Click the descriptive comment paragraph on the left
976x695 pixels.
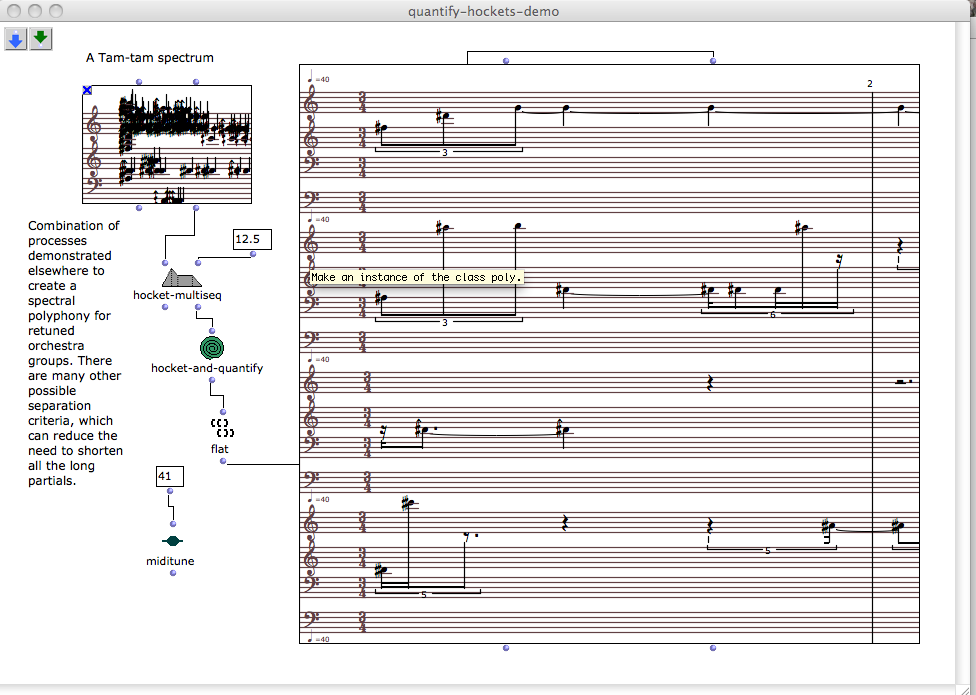click(x=75, y=353)
